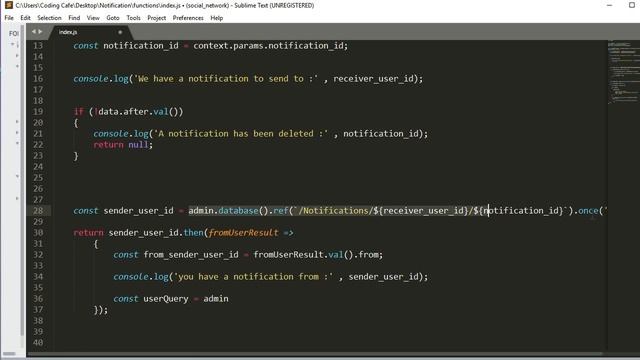640x360 pixels.
Task: Open the Goto menu
Action: click(113, 18)
